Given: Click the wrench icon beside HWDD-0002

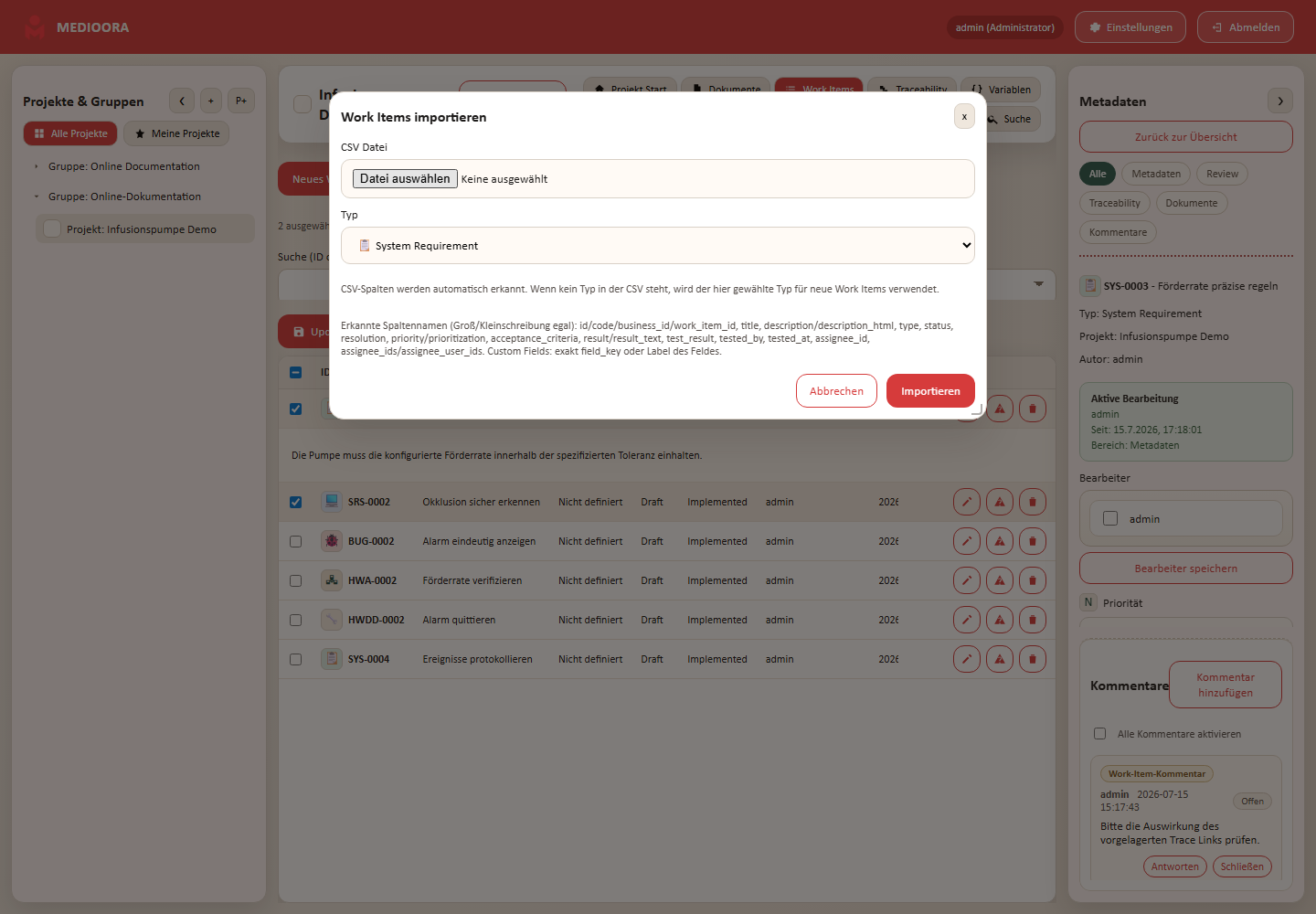Looking at the screenshot, I should 332,620.
